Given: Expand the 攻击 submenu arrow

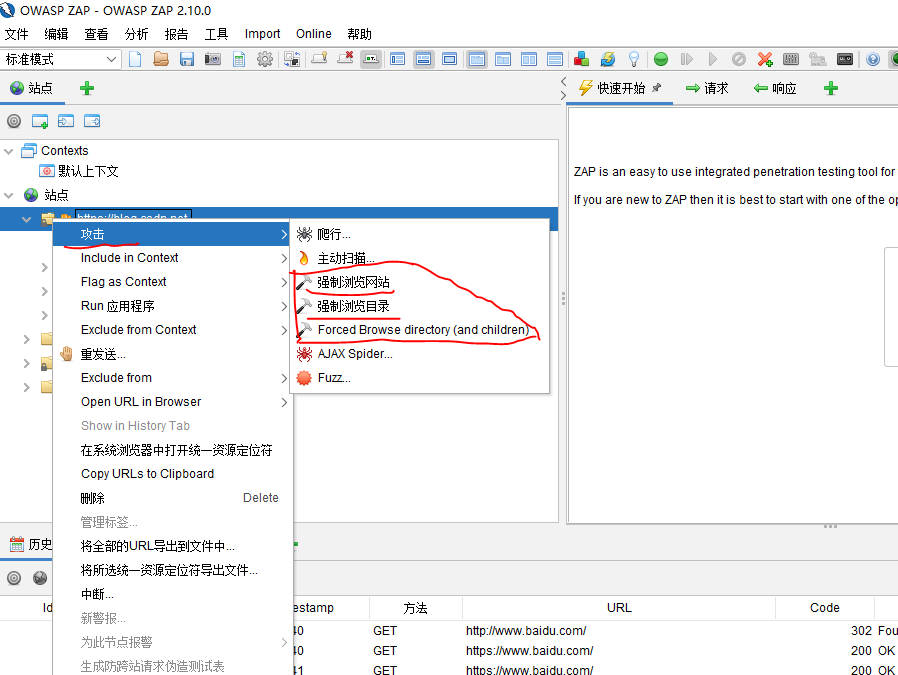Looking at the screenshot, I should point(283,234).
